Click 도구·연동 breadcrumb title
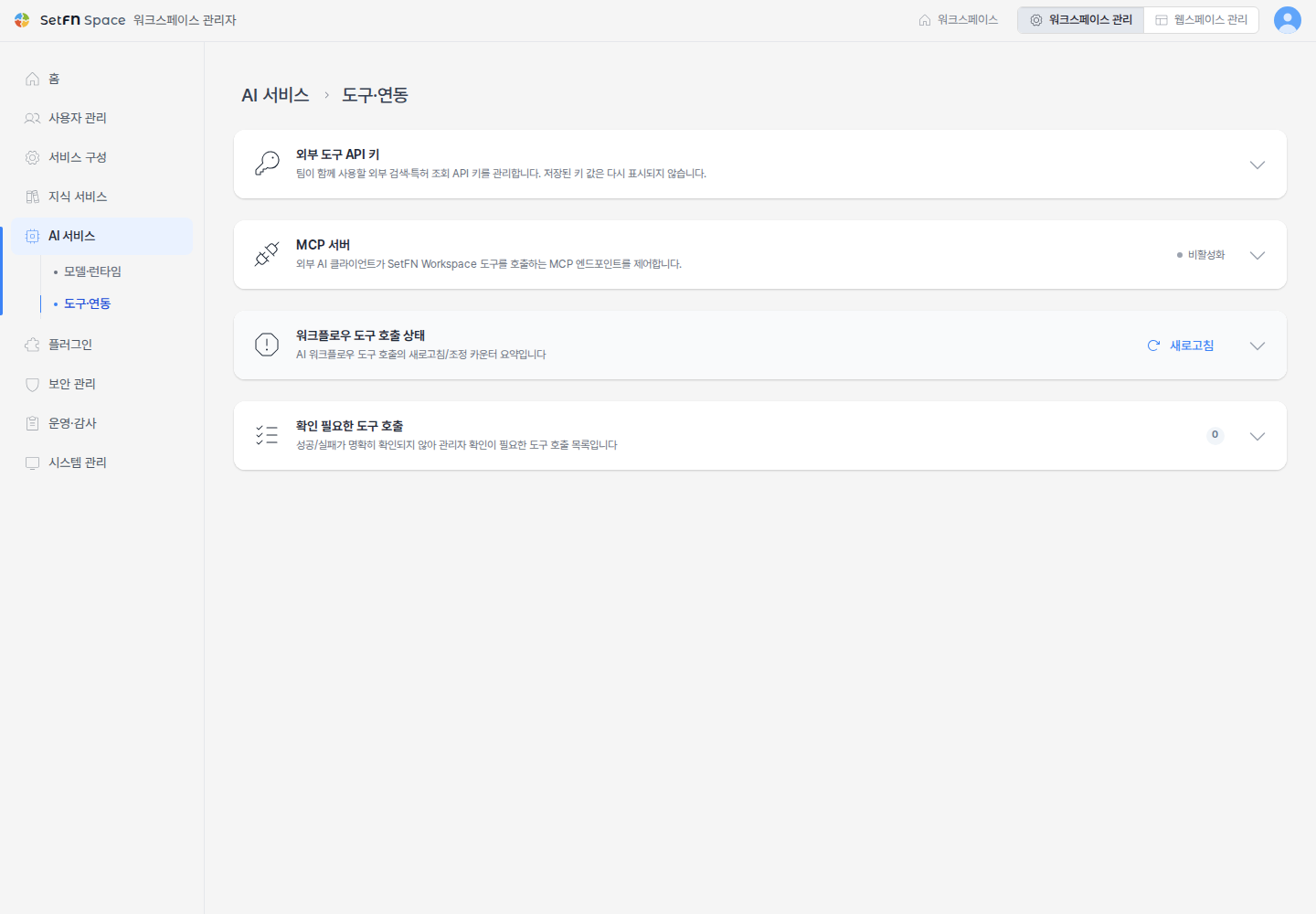This screenshot has height=914, width=1316. coord(375,95)
